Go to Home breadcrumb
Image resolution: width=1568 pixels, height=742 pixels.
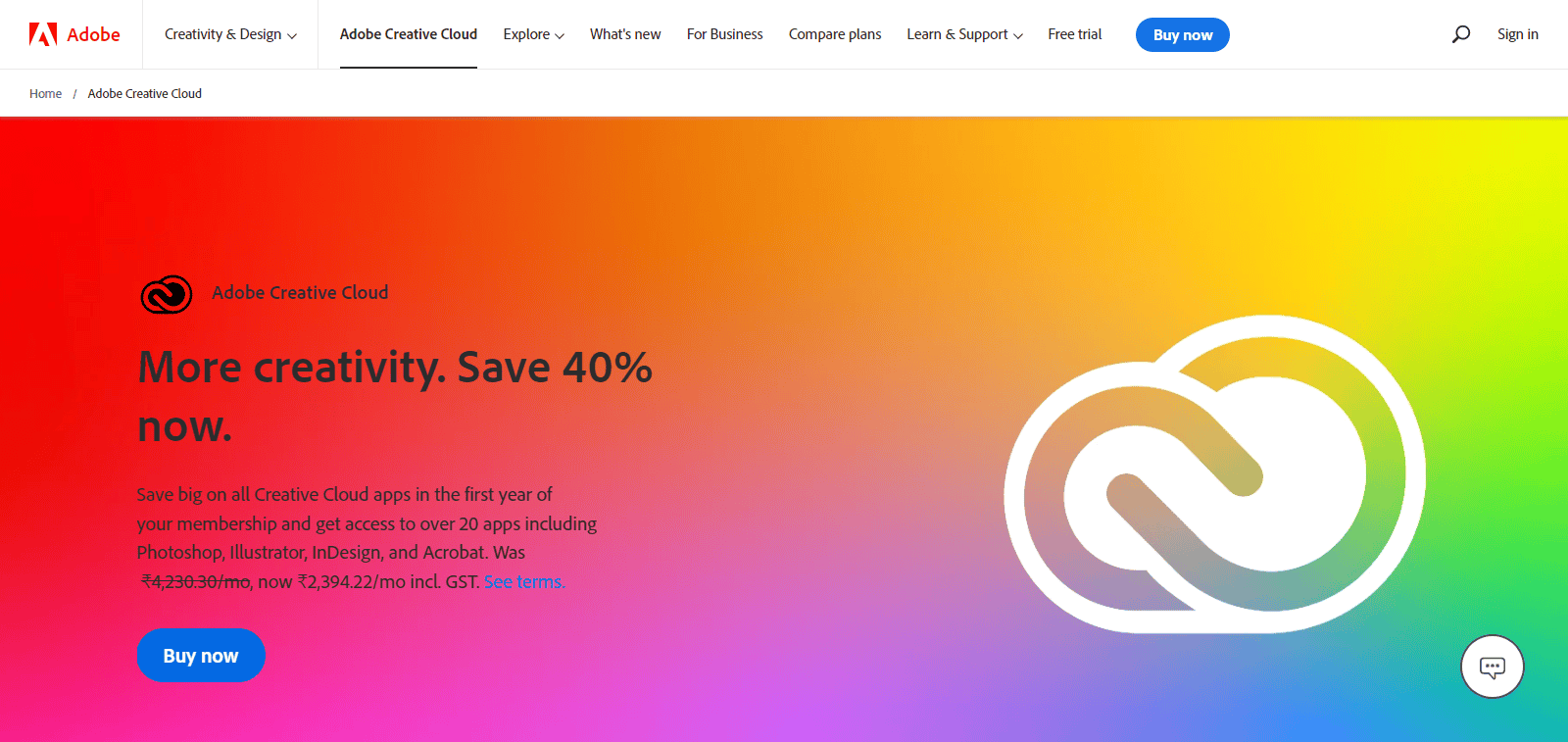[45, 94]
